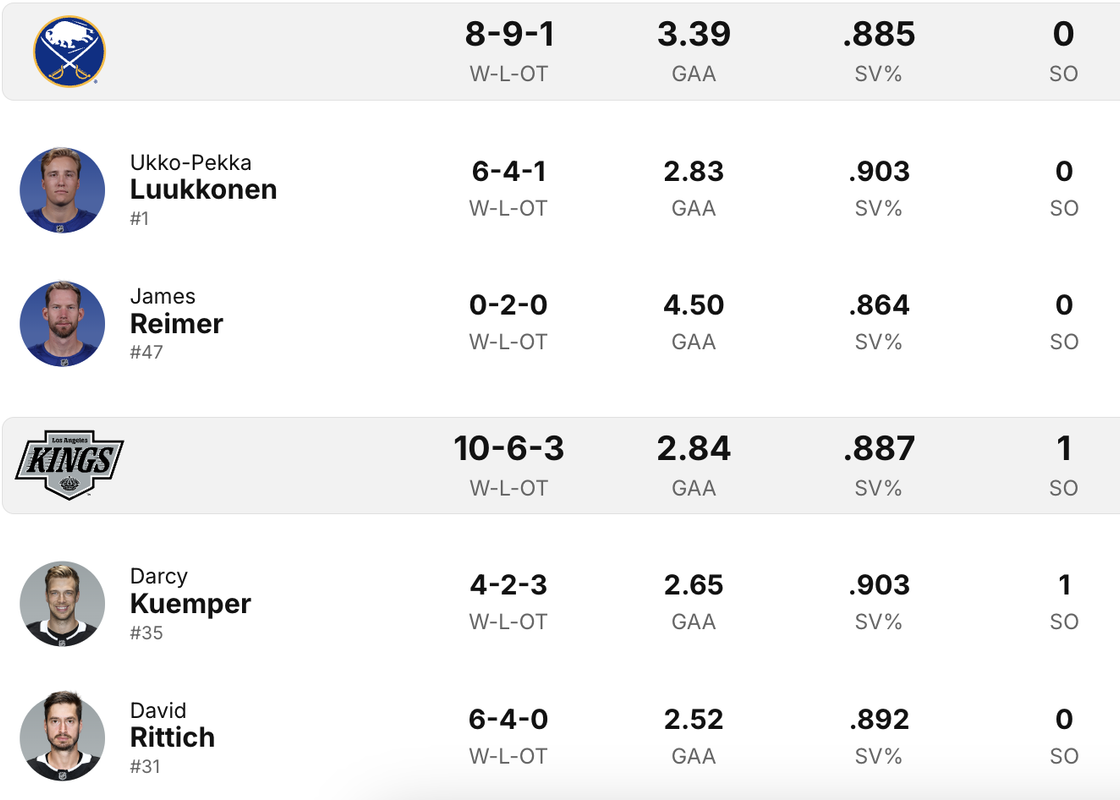Click Sabres team record 8-9-1

point(509,34)
